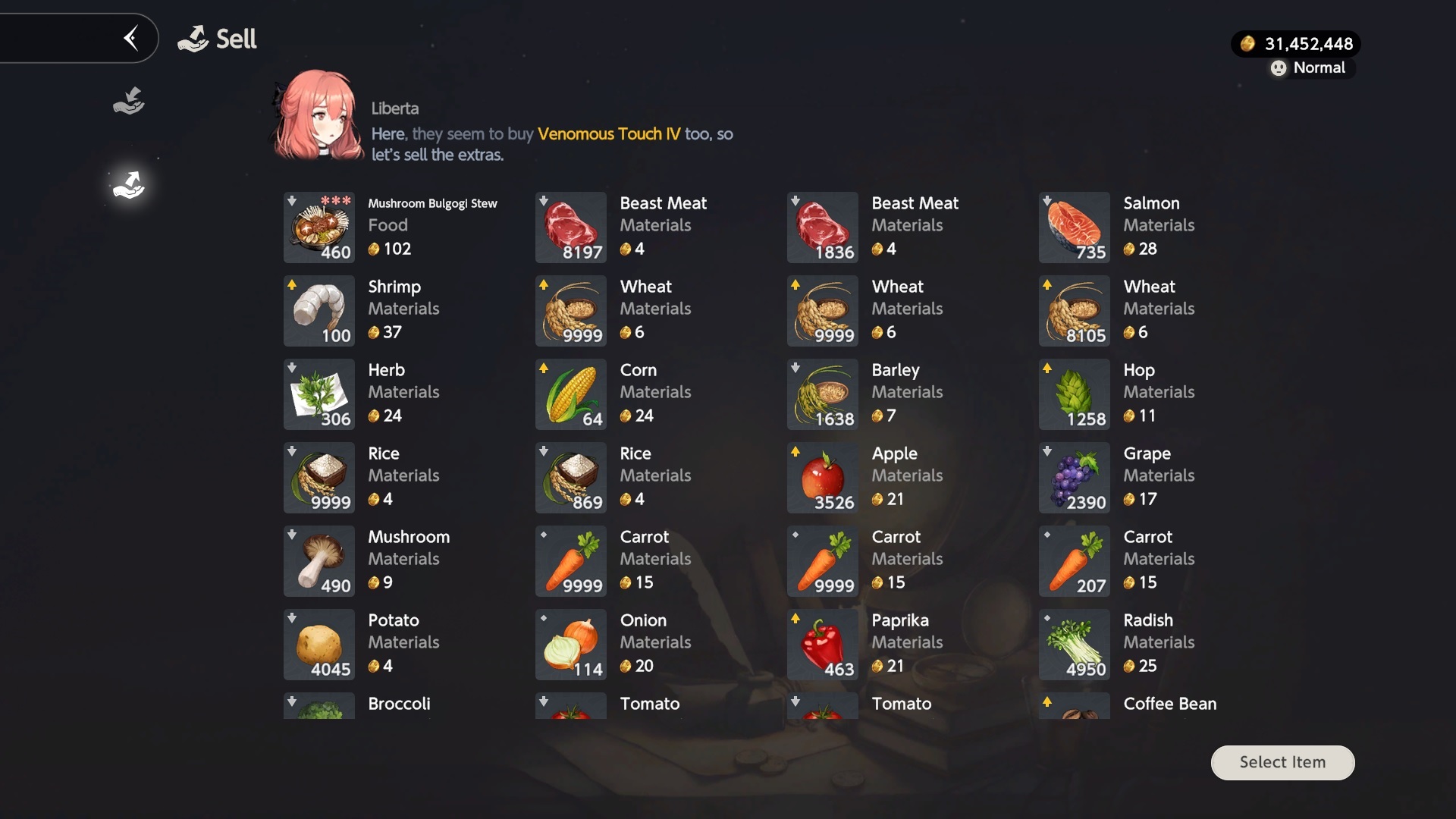Select the Paprika item icon
Viewport: 1456px width, 819px height.
point(823,645)
